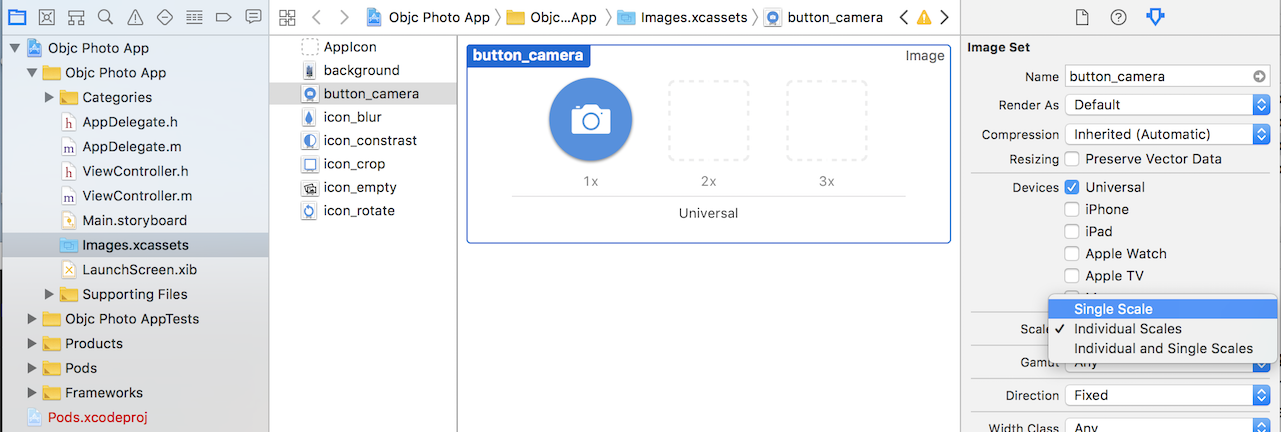The height and width of the screenshot is (432, 1281).
Task: Open the Project navigator folder icon
Action: [x=16, y=17]
